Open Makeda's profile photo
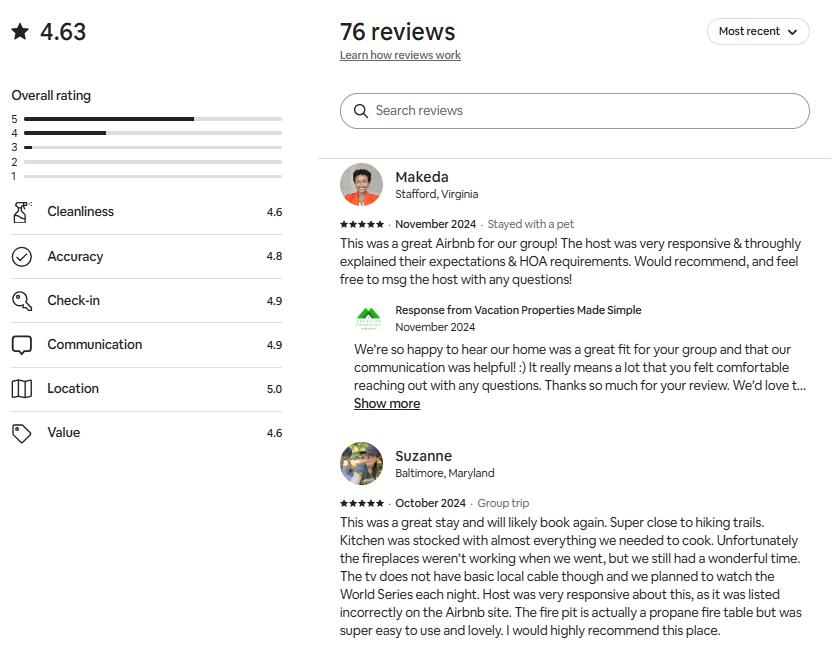 click(x=361, y=185)
